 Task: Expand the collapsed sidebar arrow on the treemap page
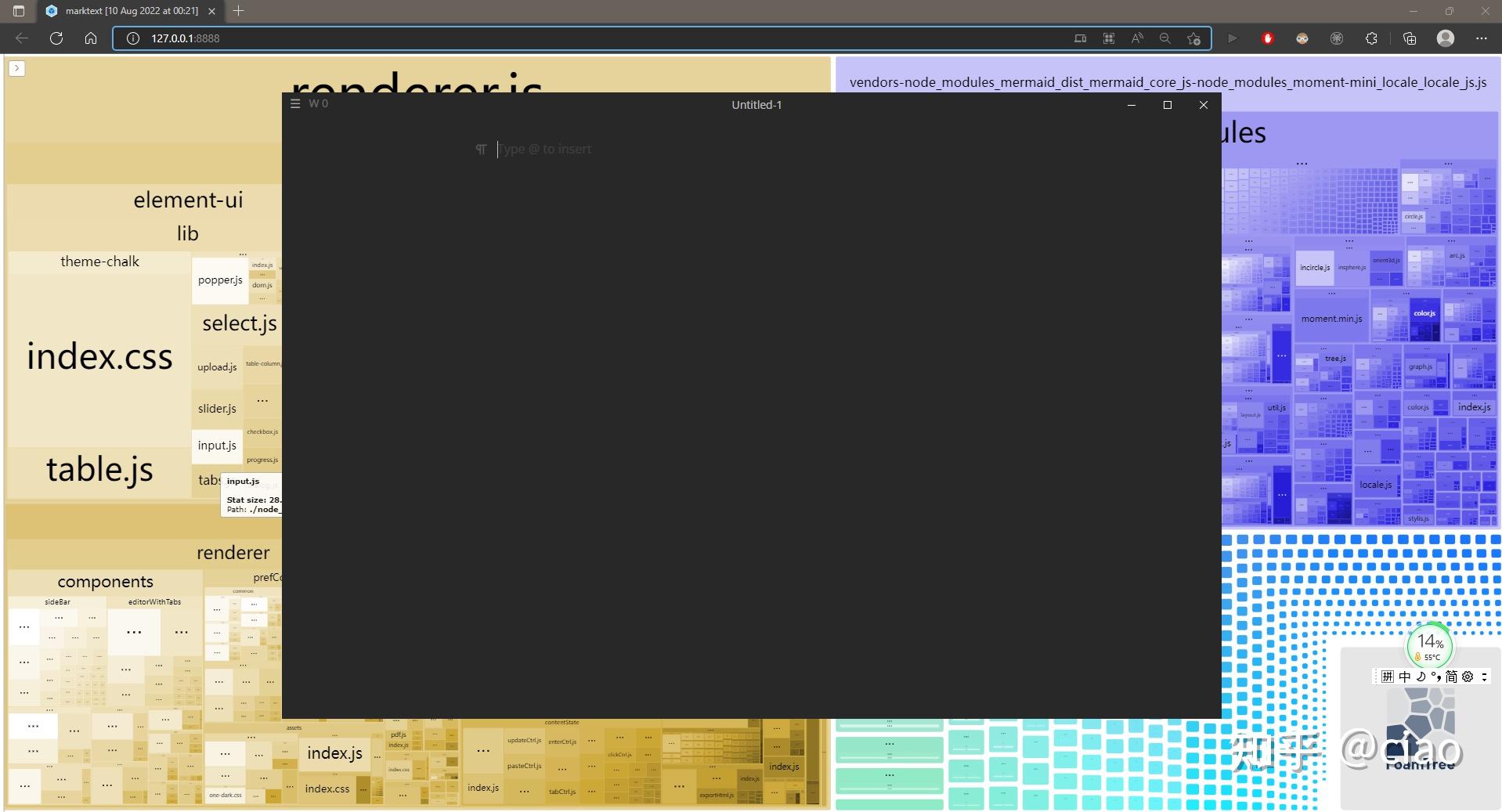click(16, 68)
